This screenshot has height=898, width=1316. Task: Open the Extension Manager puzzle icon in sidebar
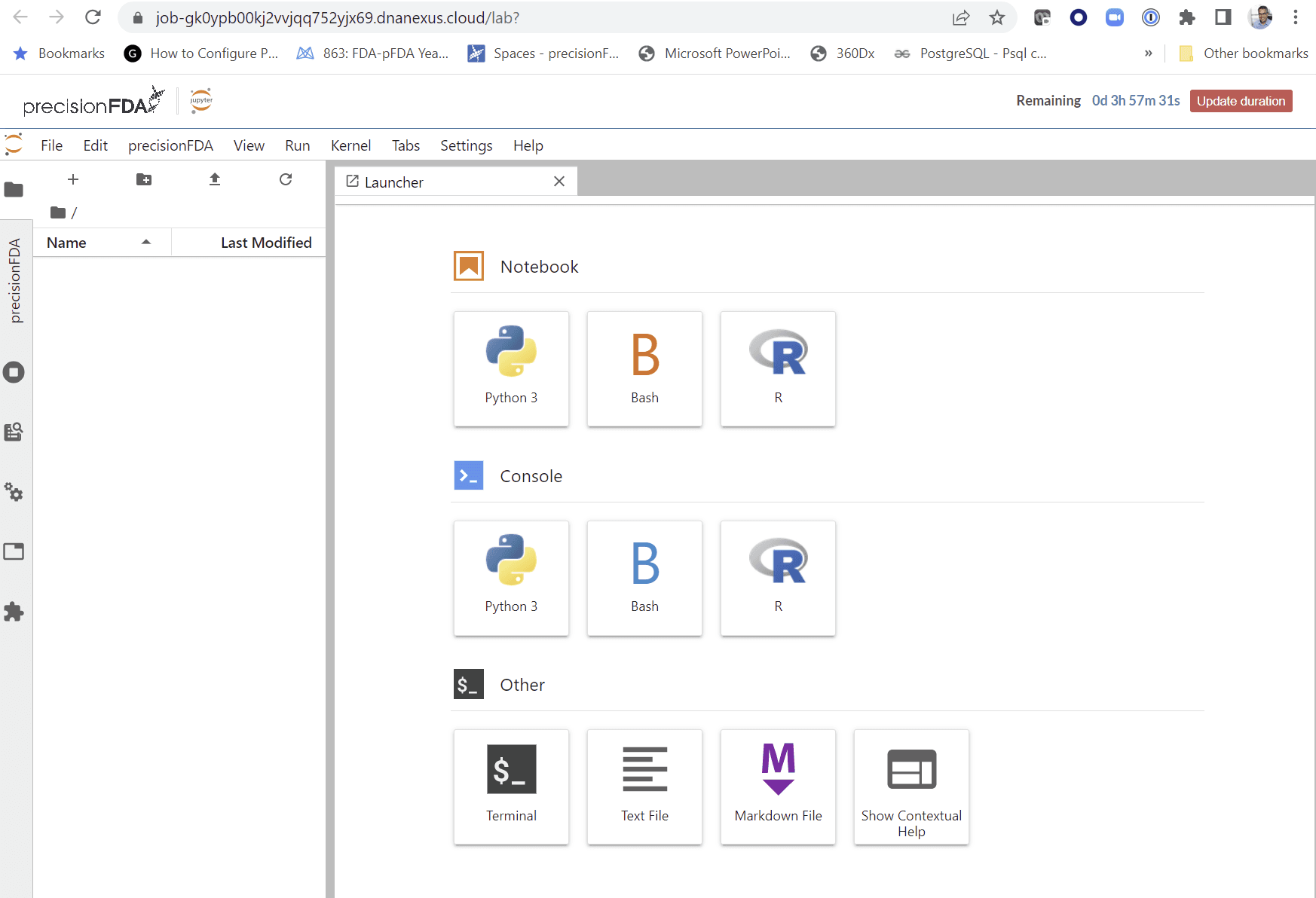14,612
